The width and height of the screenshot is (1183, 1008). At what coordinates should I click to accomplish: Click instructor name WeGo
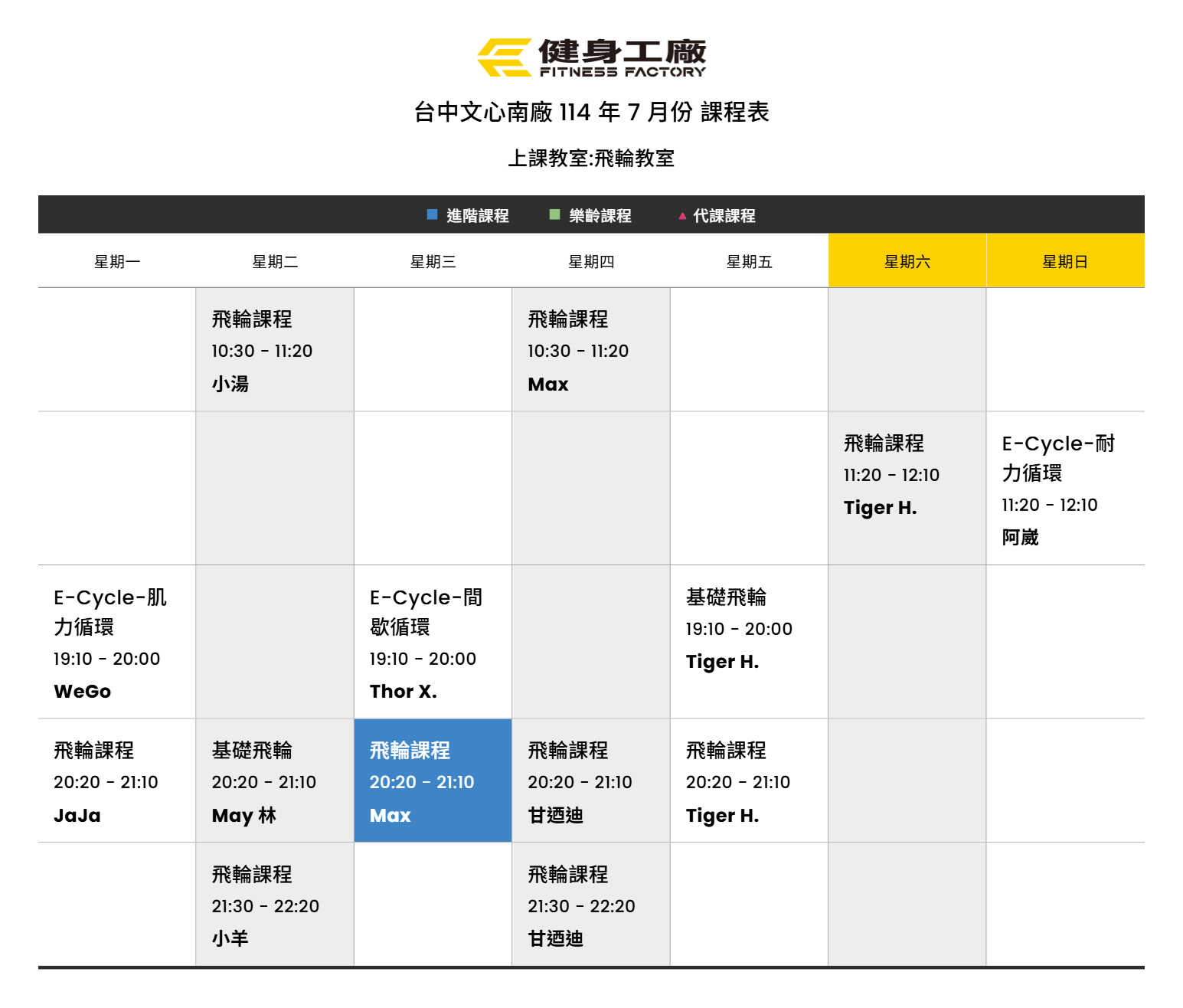[83, 691]
